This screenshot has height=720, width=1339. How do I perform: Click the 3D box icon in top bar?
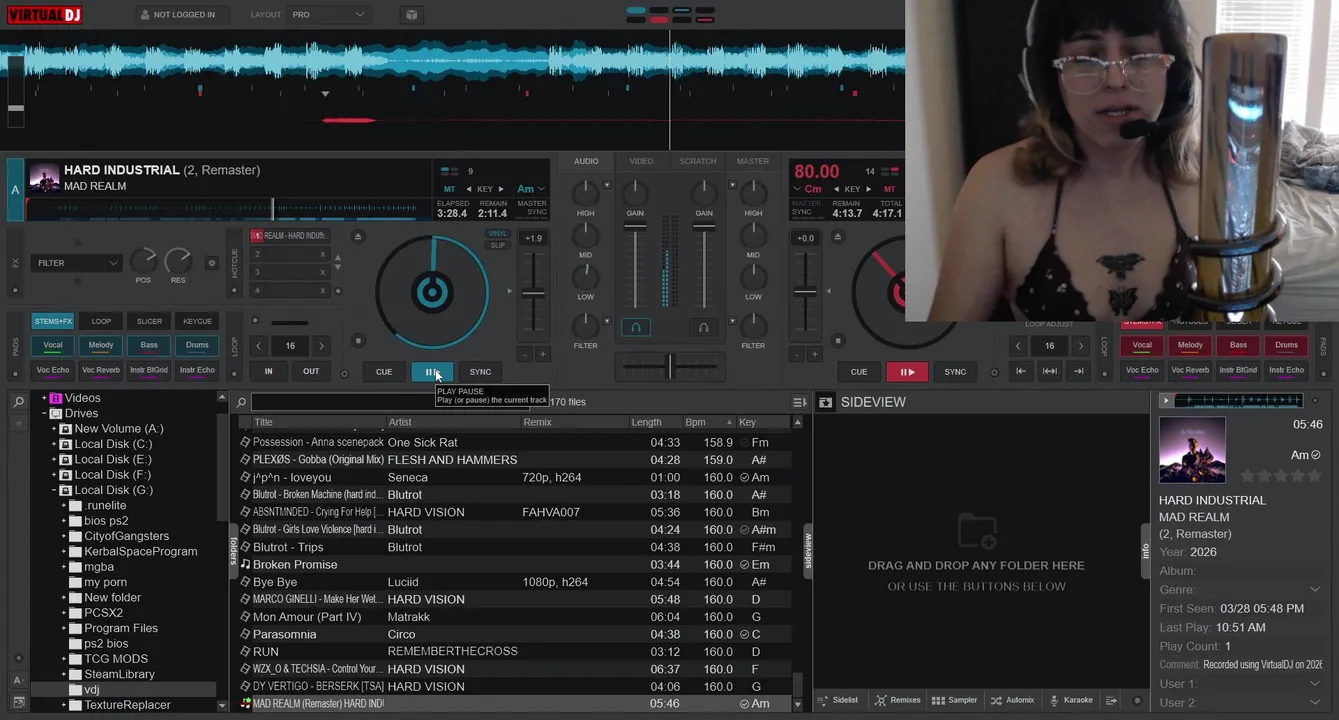coord(412,15)
